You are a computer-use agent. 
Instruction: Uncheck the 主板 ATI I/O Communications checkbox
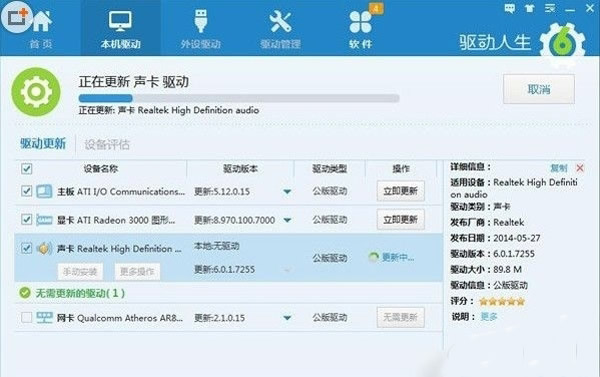26,191
